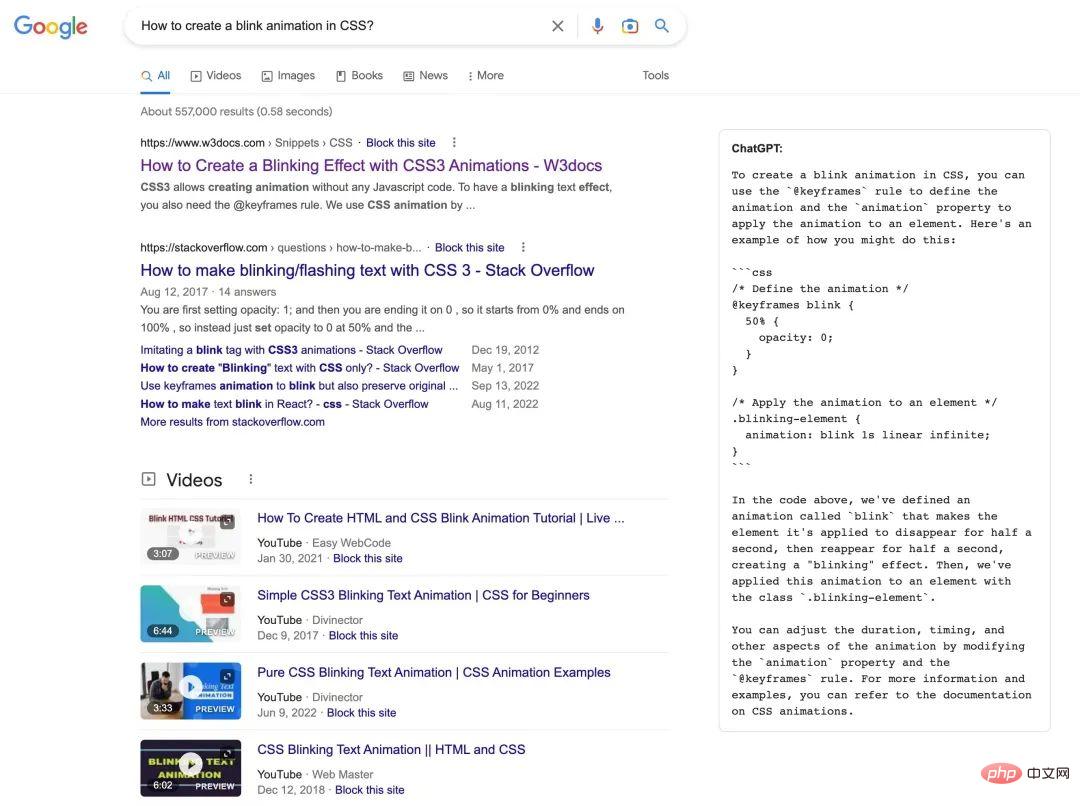Open 'How to create Blinking text' sublink
This screenshot has width=1080, height=806.
tap(300, 368)
